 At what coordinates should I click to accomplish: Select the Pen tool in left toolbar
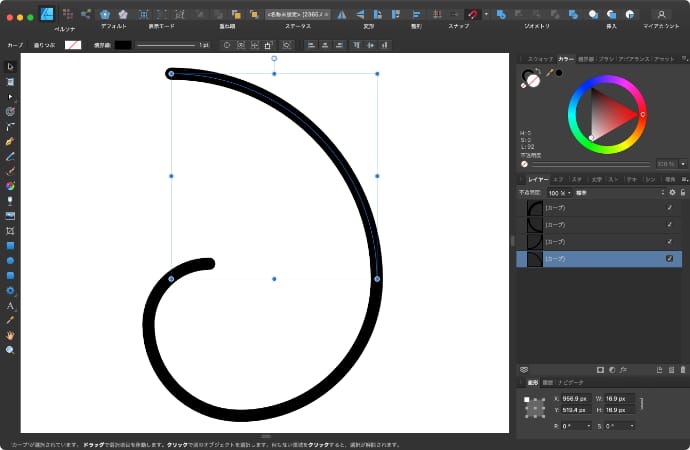(x=10, y=141)
